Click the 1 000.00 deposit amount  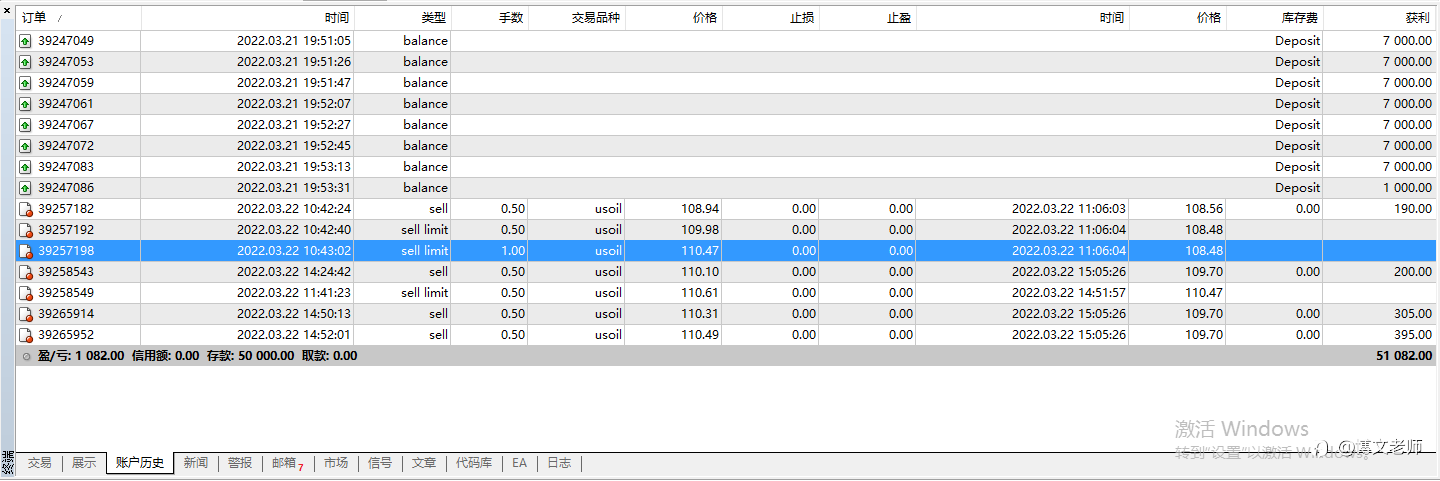[1407, 188]
